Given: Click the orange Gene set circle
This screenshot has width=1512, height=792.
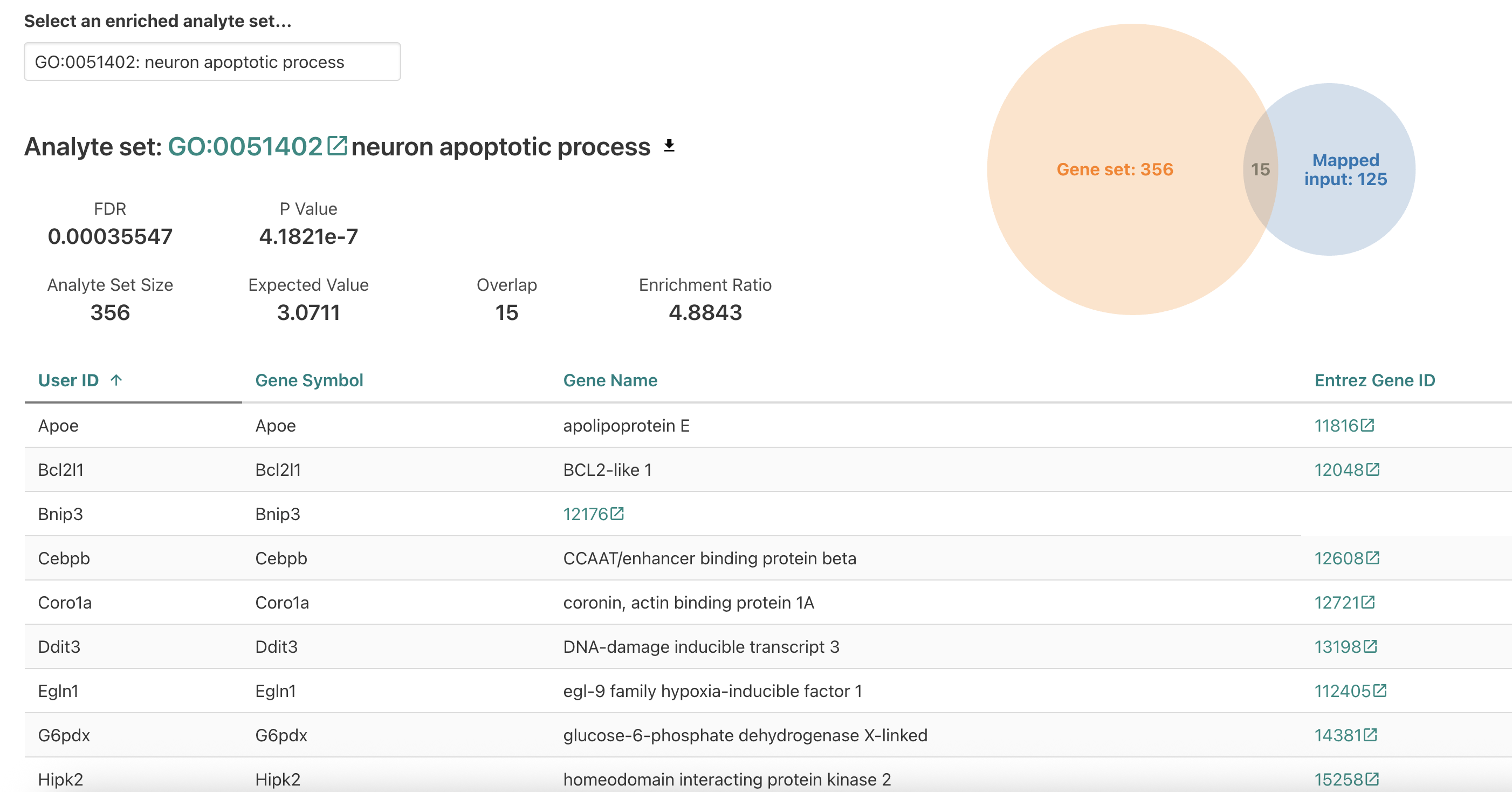Looking at the screenshot, I should tap(1115, 170).
